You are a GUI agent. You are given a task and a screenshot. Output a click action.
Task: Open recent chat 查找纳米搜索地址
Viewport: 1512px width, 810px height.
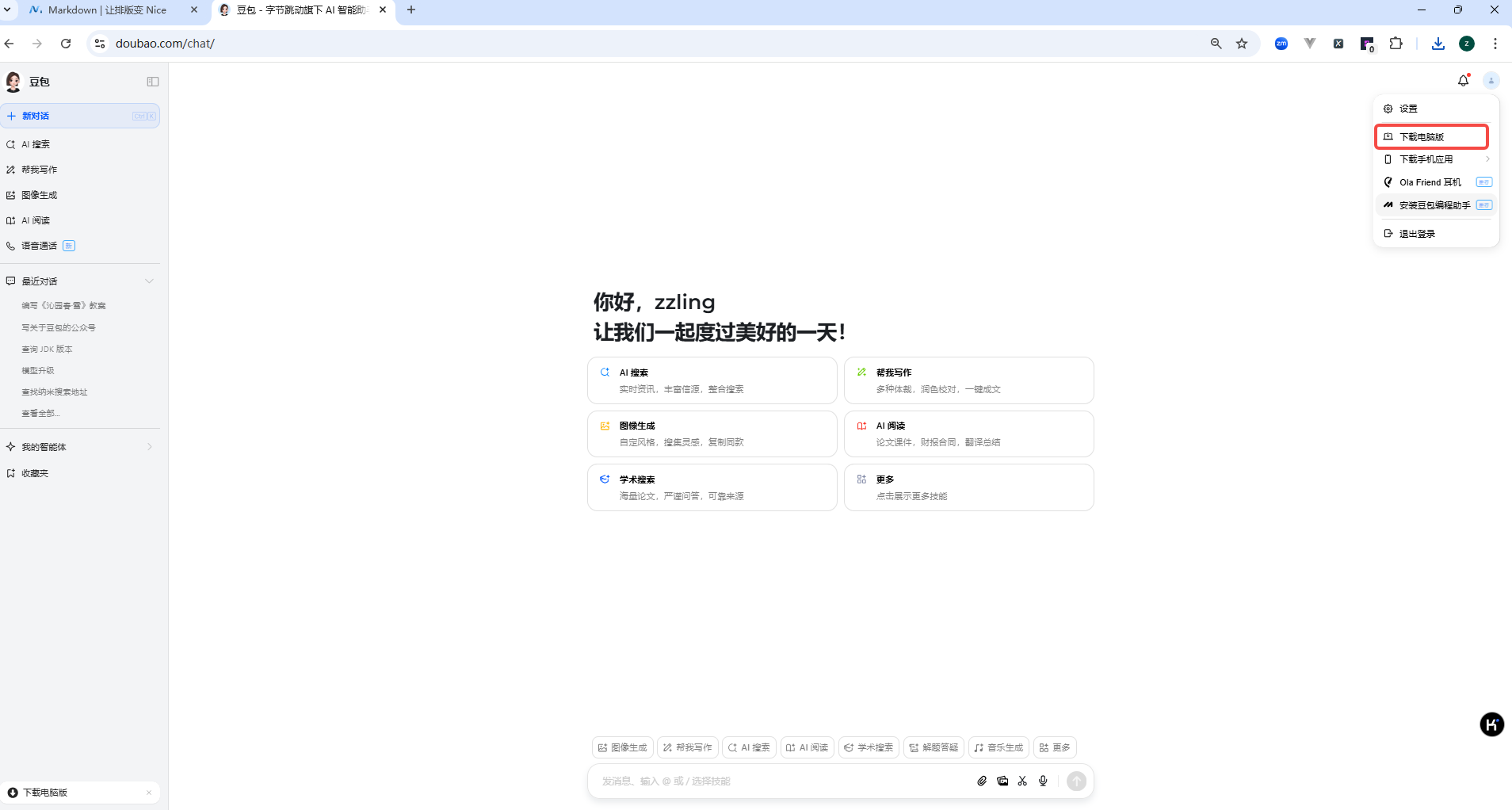tap(55, 392)
